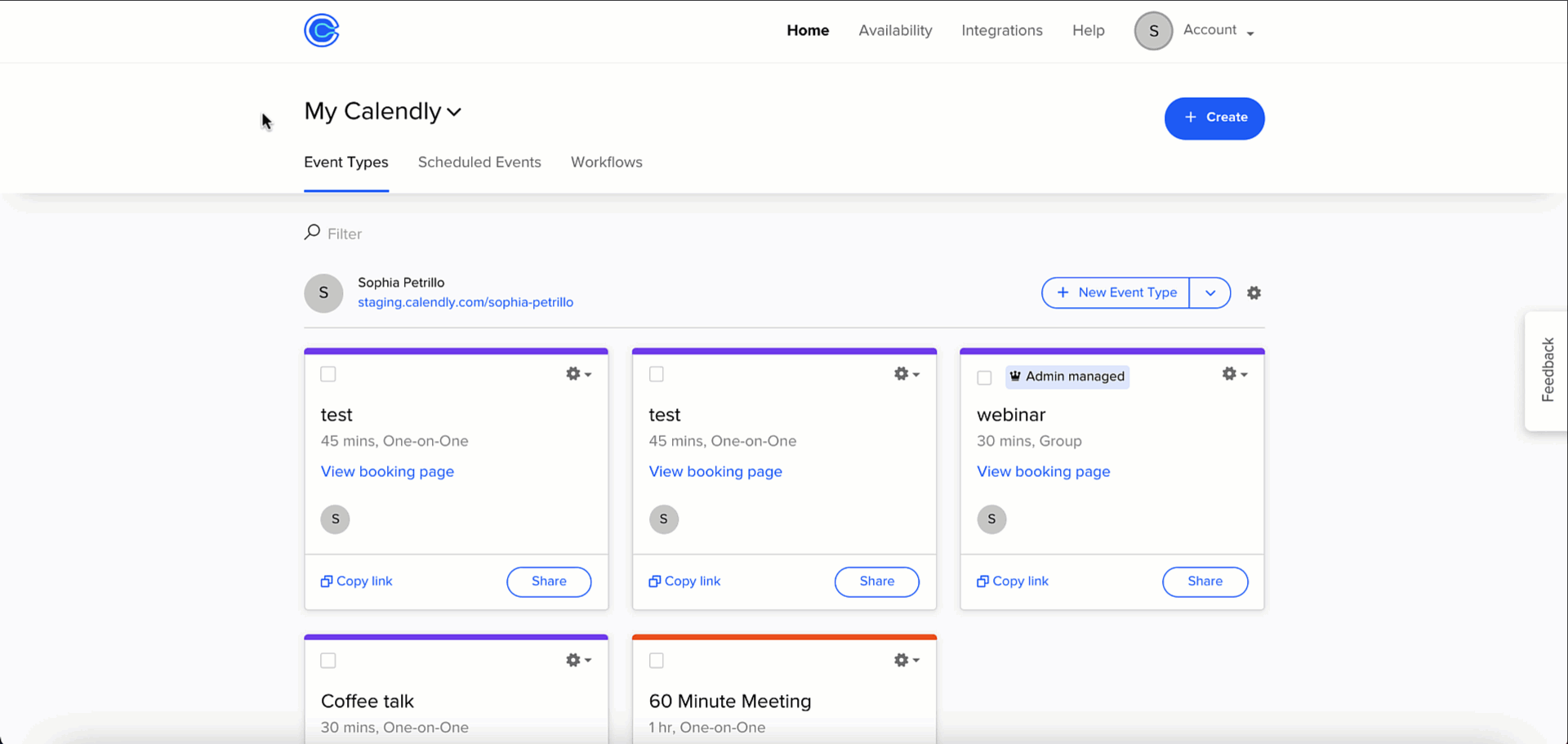Screen dimensions: 1568x744
Task: Click the account avatar S in header
Action: pyautogui.click(x=1153, y=31)
